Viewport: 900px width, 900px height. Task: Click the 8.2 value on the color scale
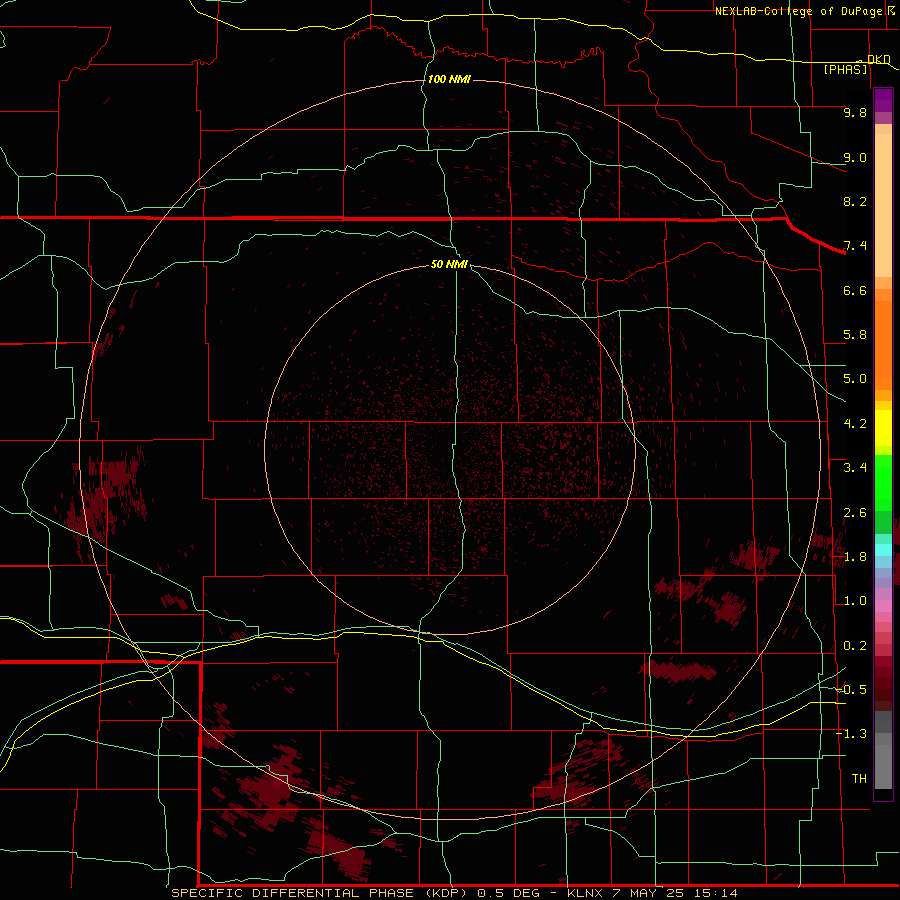tap(855, 201)
